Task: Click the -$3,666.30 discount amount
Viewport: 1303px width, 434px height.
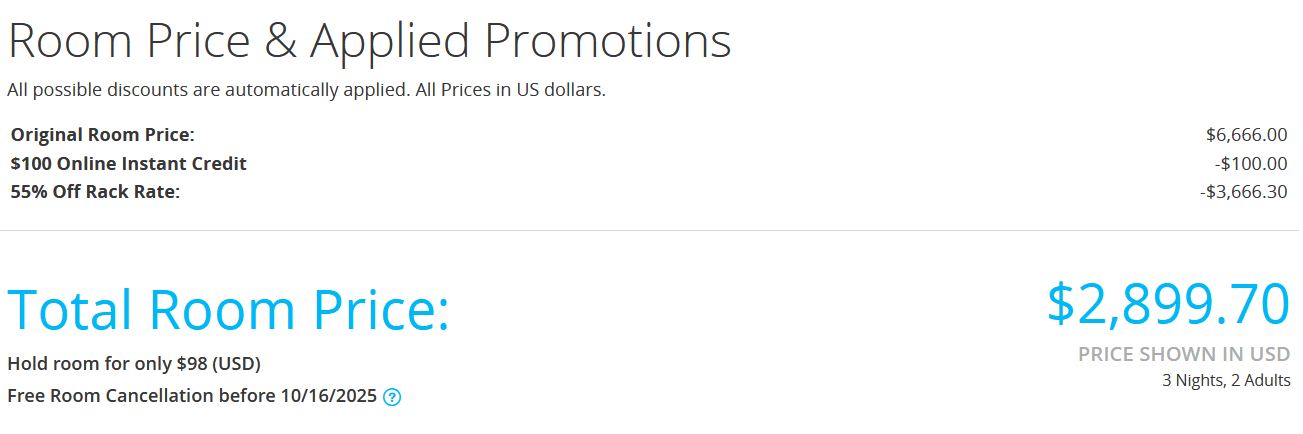Action: tap(1243, 192)
